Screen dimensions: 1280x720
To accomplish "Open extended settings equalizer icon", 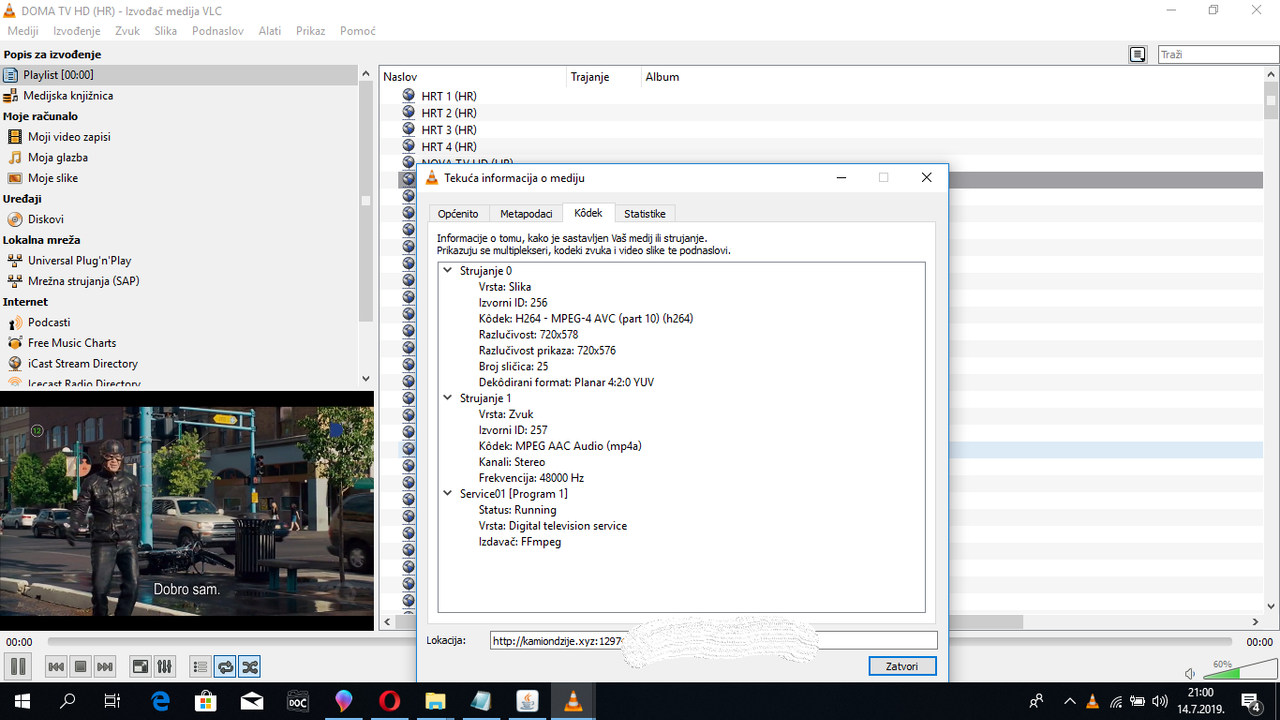I will [x=165, y=666].
